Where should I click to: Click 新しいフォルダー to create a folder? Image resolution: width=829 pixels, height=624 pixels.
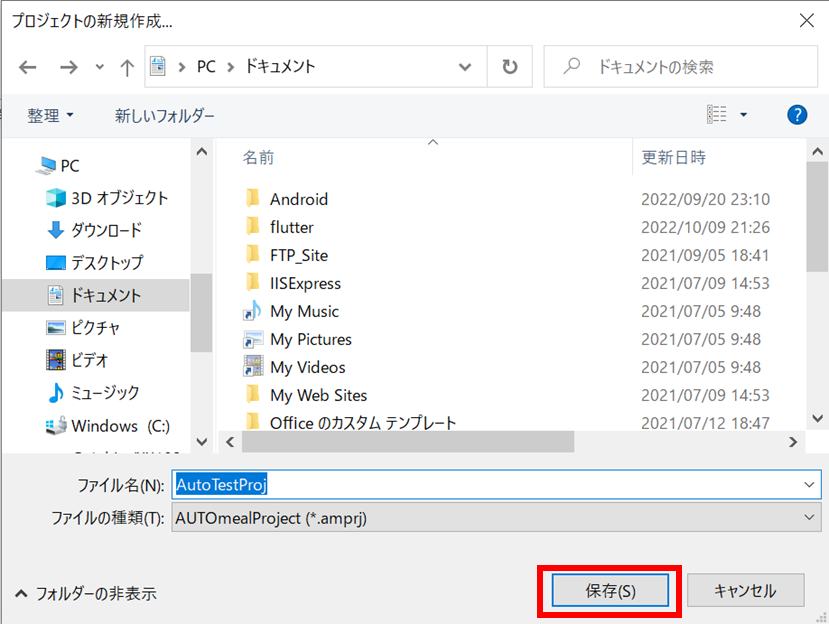coord(165,116)
